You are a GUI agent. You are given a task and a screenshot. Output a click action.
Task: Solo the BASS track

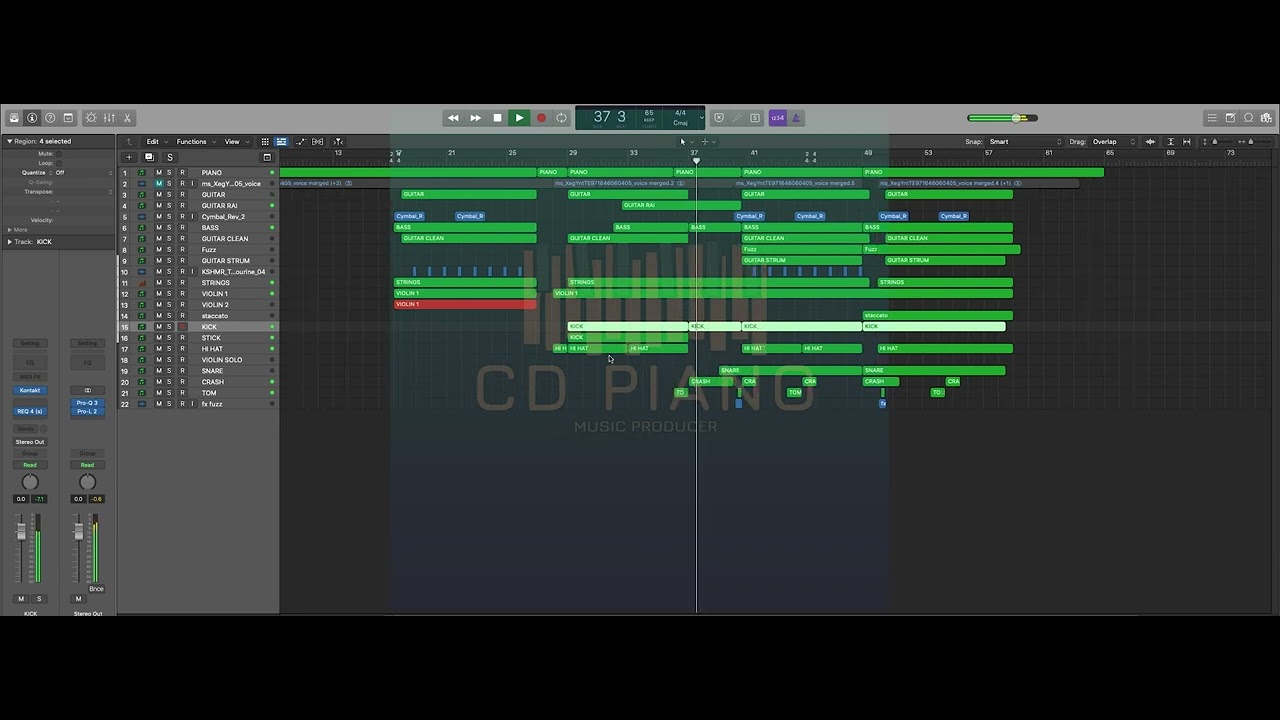[x=169, y=228]
